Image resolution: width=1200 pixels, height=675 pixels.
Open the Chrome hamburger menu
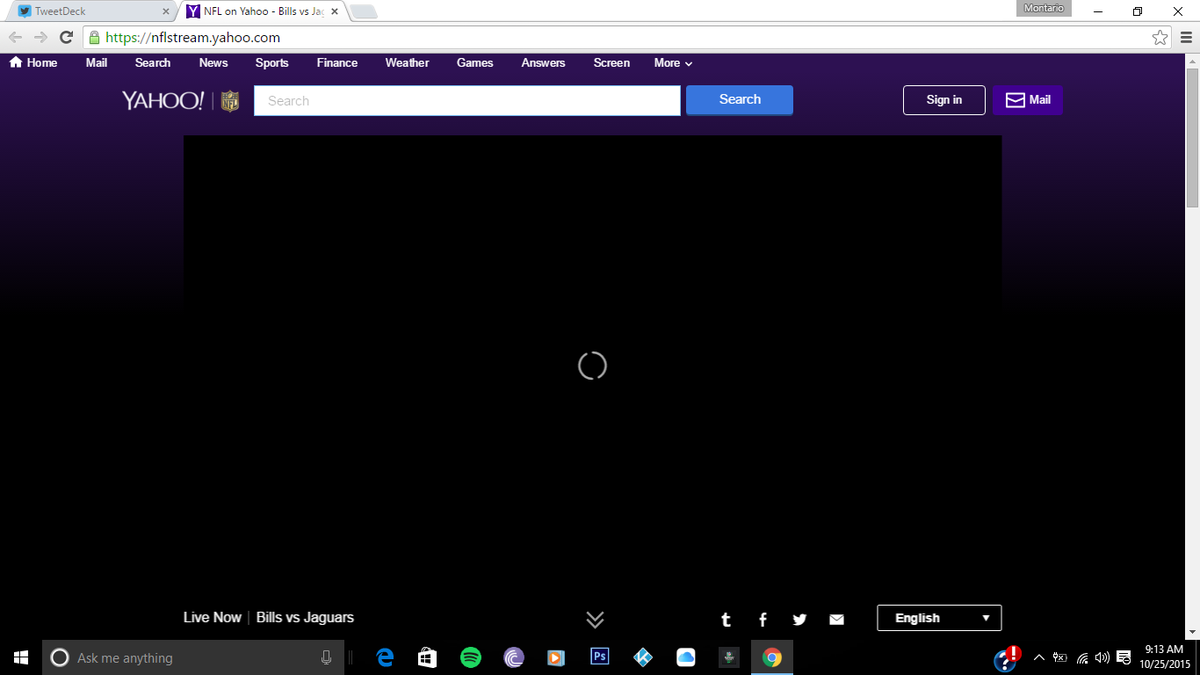[x=1186, y=38]
